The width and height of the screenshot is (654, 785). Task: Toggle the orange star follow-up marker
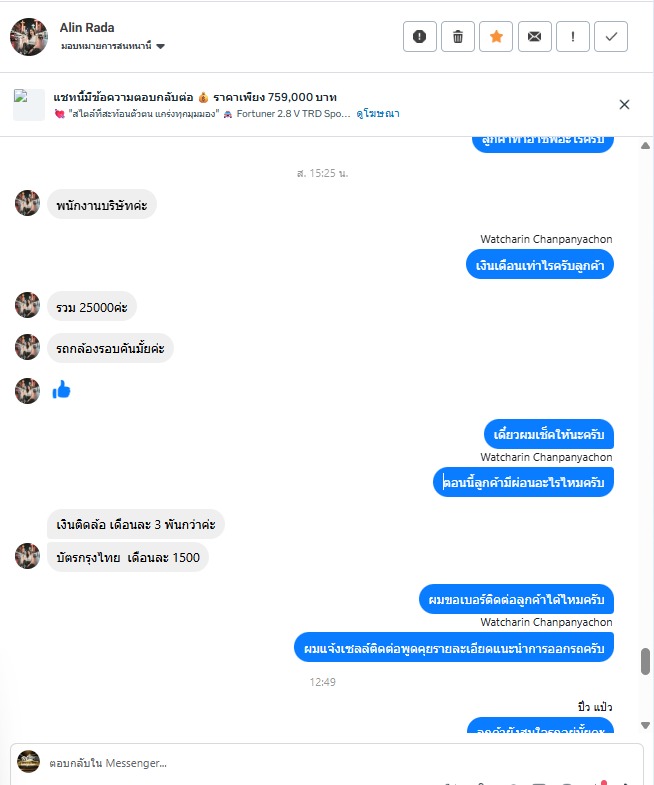pos(496,37)
